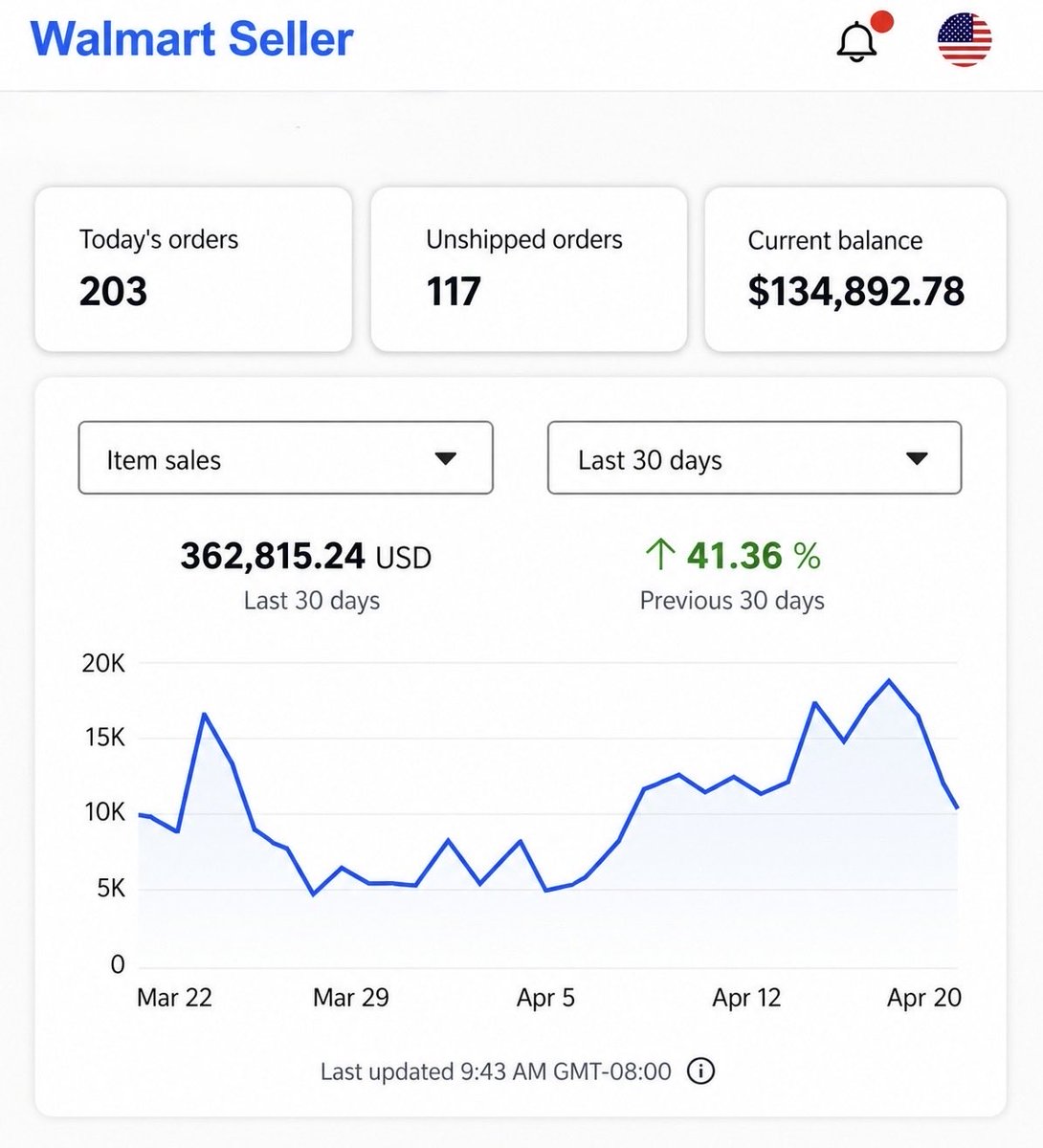Click the 203 today's orders count

coord(113,292)
